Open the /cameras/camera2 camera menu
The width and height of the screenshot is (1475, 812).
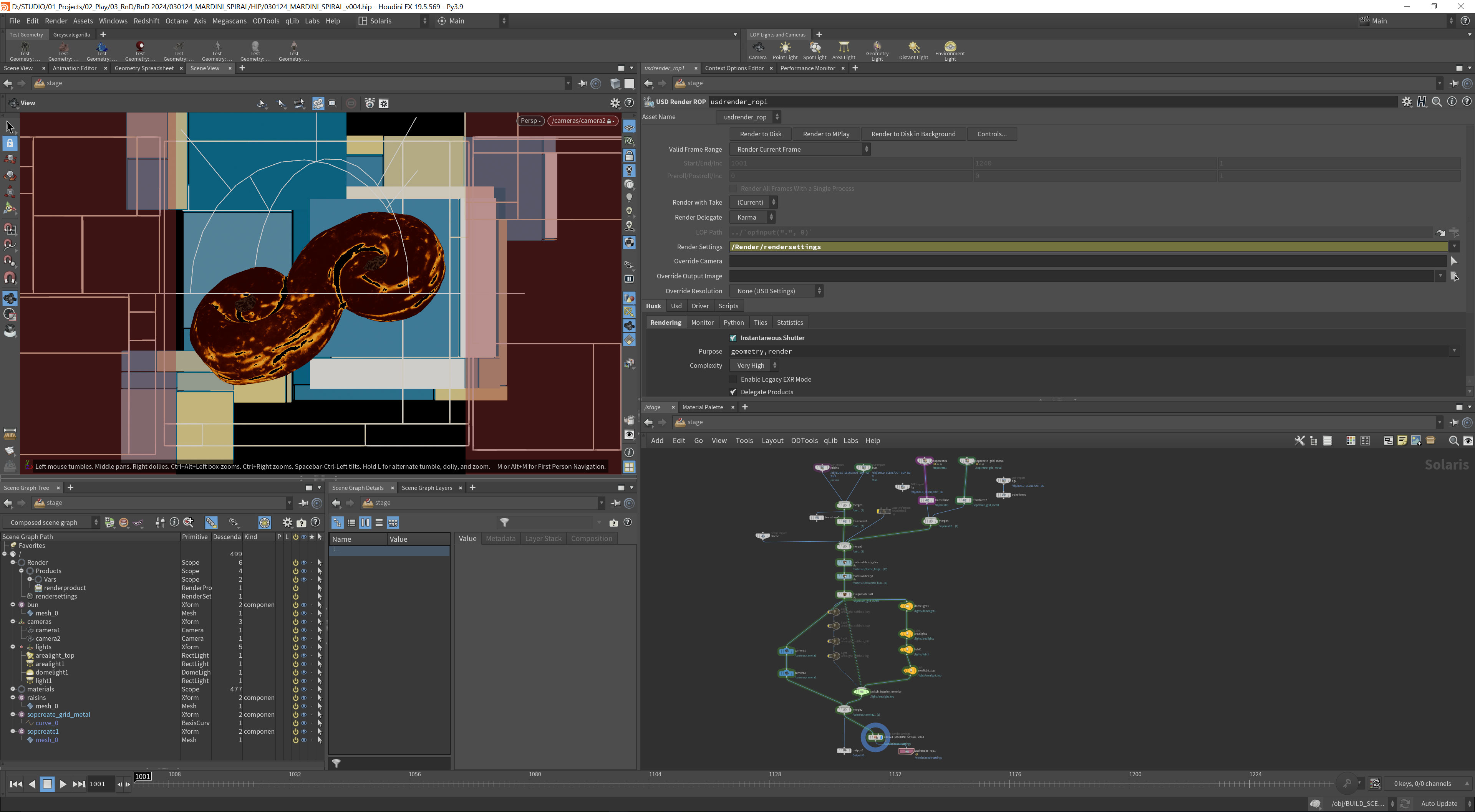[583, 121]
